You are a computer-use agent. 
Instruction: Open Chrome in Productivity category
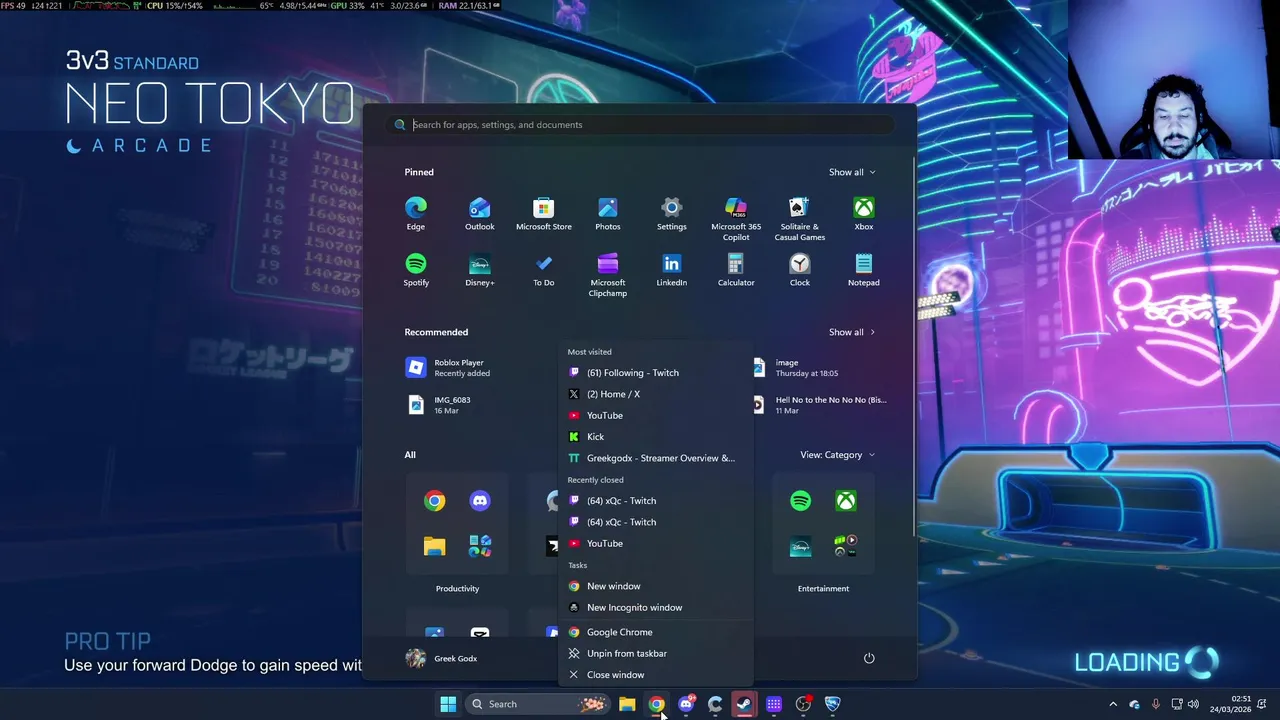click(434, 501)
